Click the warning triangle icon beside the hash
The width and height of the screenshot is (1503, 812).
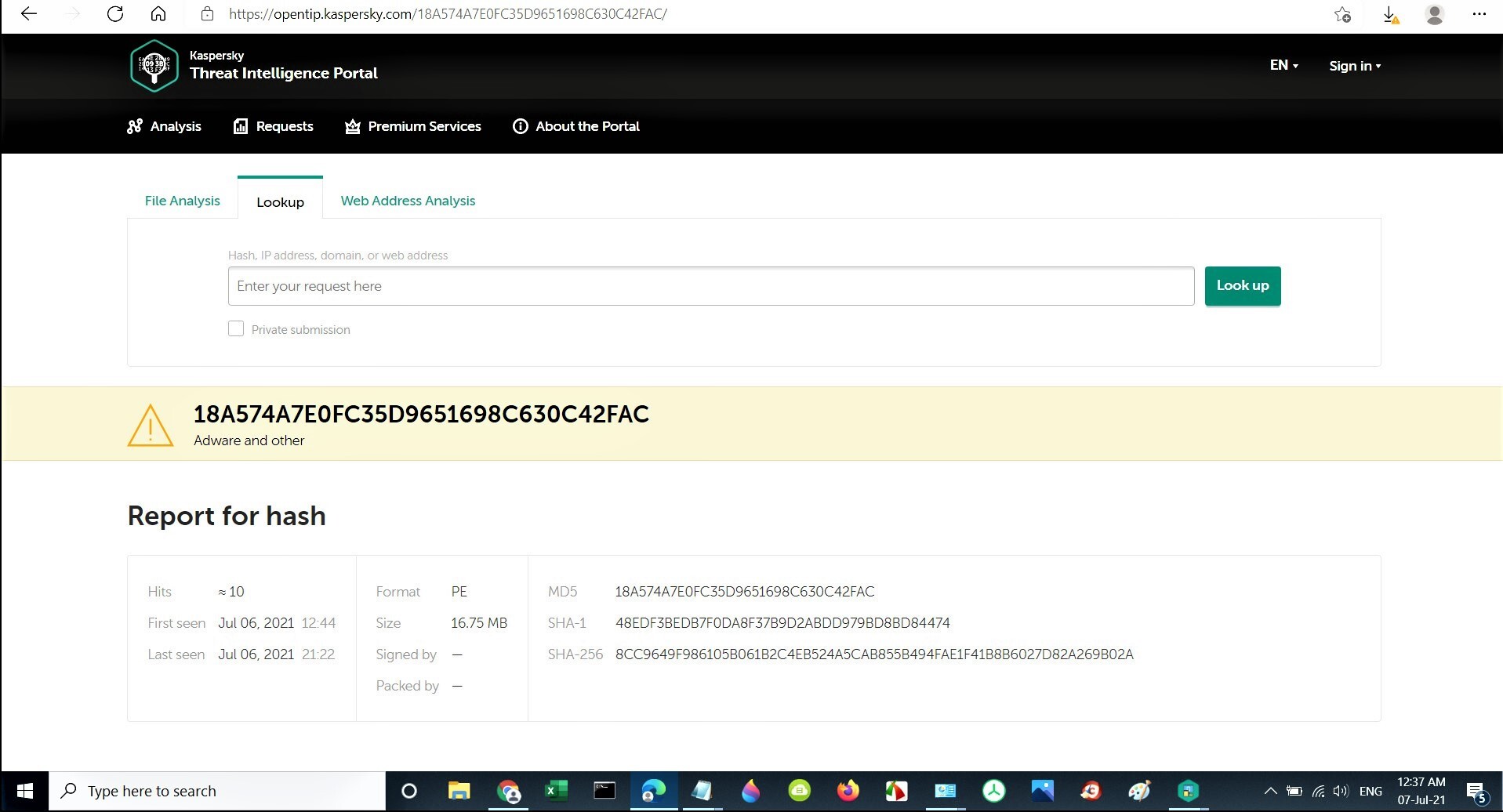click(x=151, y=426)
